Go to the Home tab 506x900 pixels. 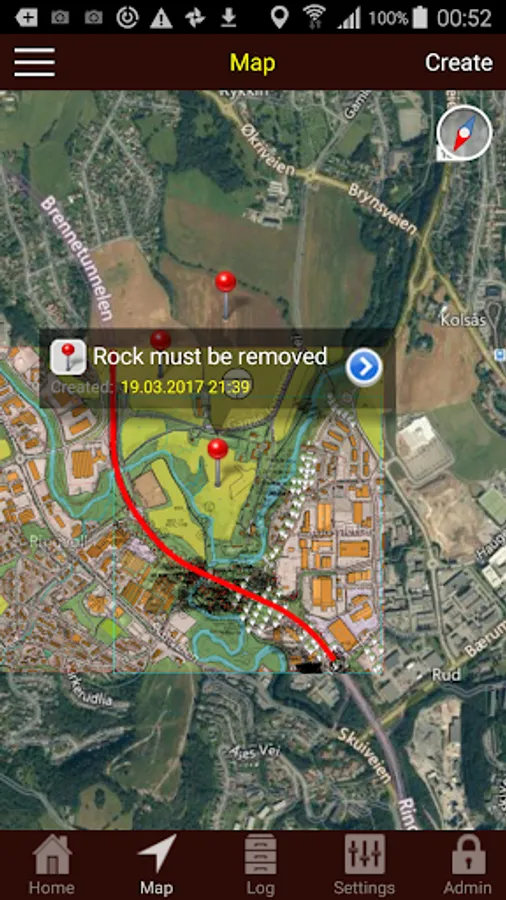52,866
